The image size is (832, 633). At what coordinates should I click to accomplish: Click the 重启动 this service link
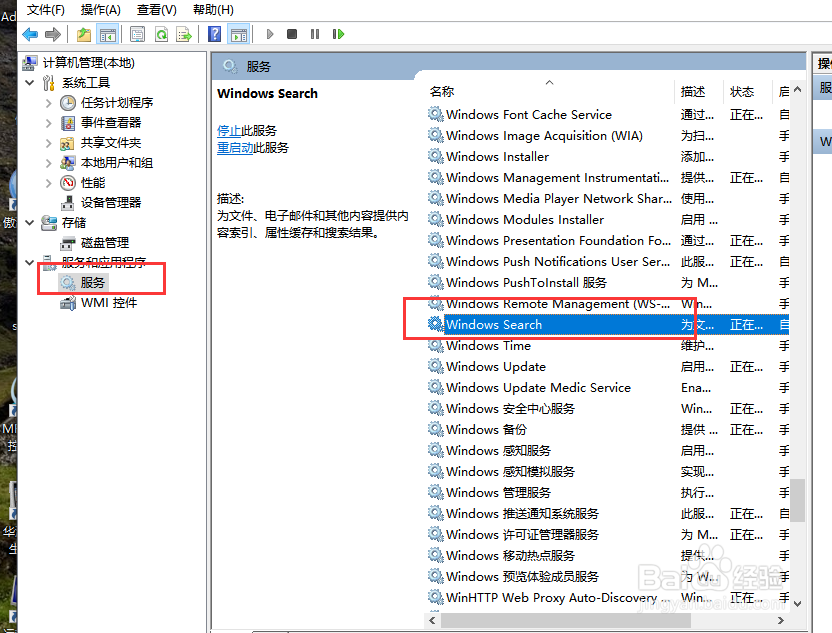pos(235,148)
